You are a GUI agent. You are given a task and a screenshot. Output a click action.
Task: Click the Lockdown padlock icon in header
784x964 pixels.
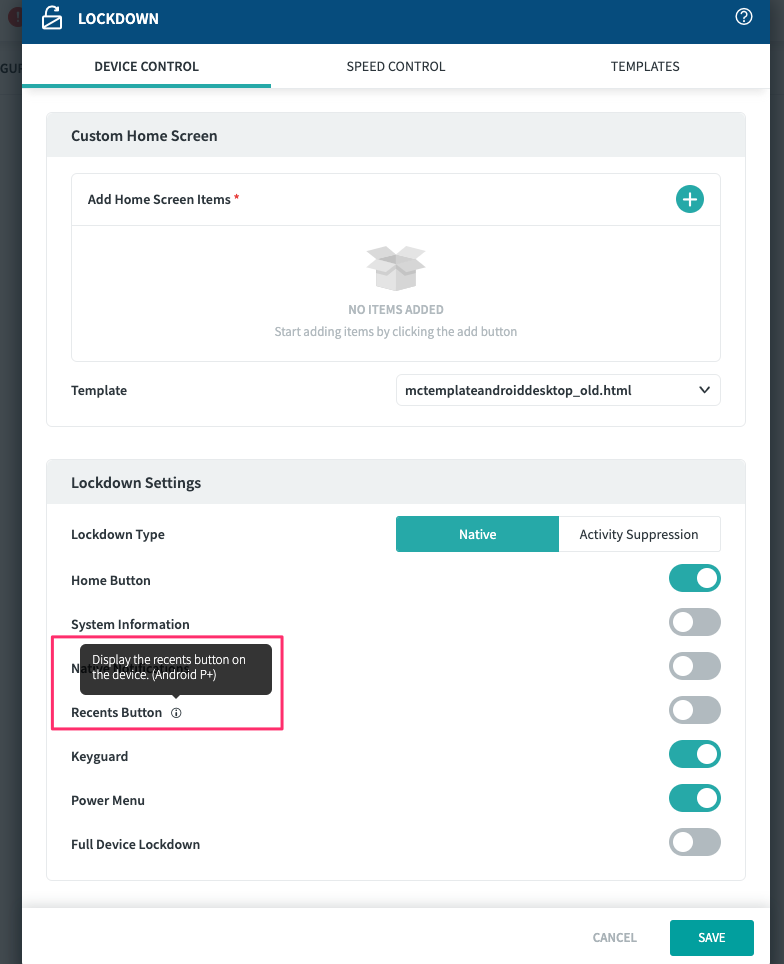(52, 19)
